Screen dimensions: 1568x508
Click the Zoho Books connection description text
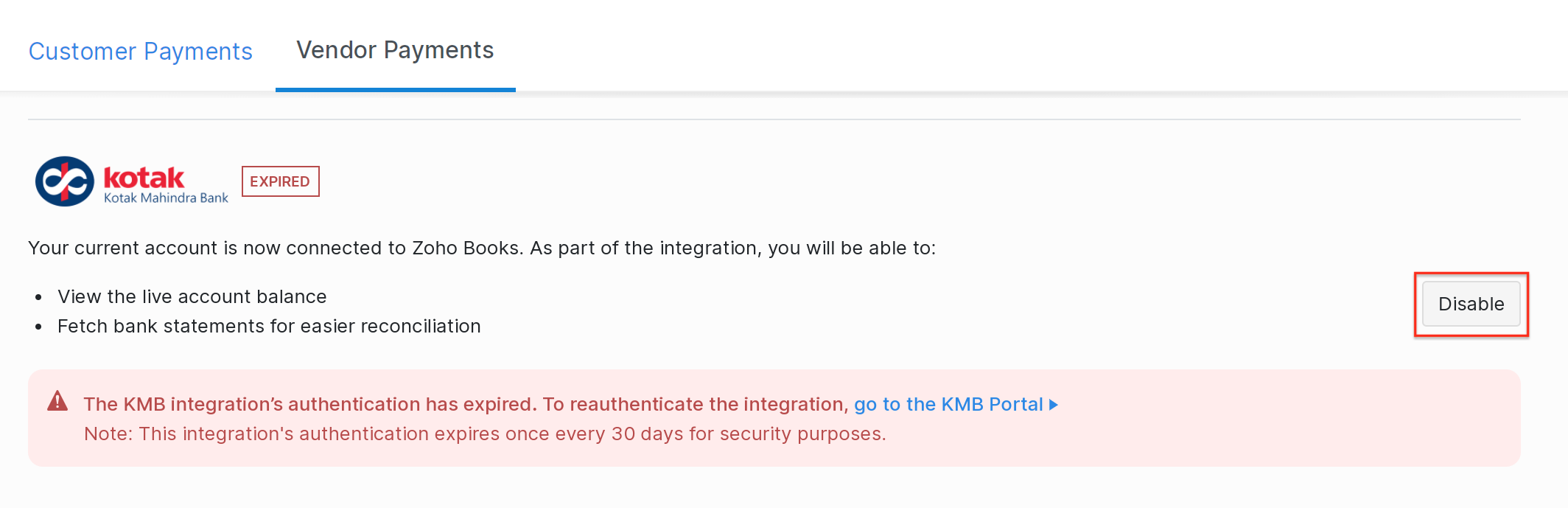point(482,248)
